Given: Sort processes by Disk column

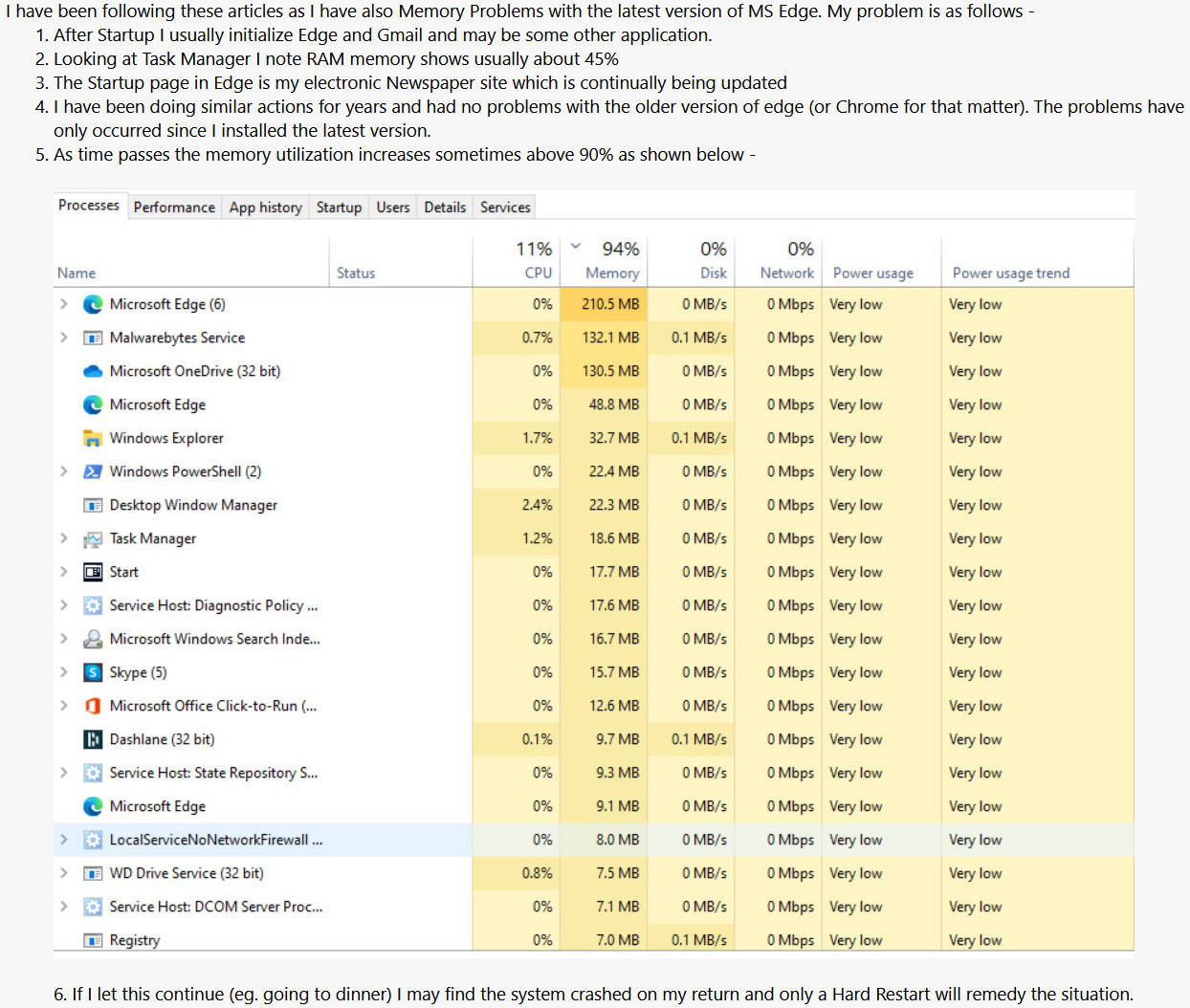Looking at the screenshot, I should (x=691, y=260).
